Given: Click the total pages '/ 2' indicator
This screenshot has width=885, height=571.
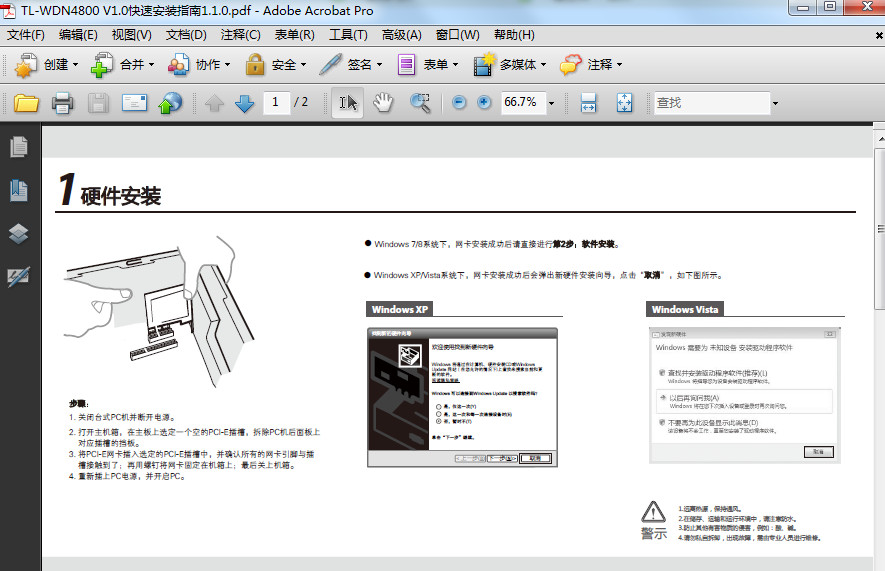Looking at the screenshot, I should coord(301,103).
